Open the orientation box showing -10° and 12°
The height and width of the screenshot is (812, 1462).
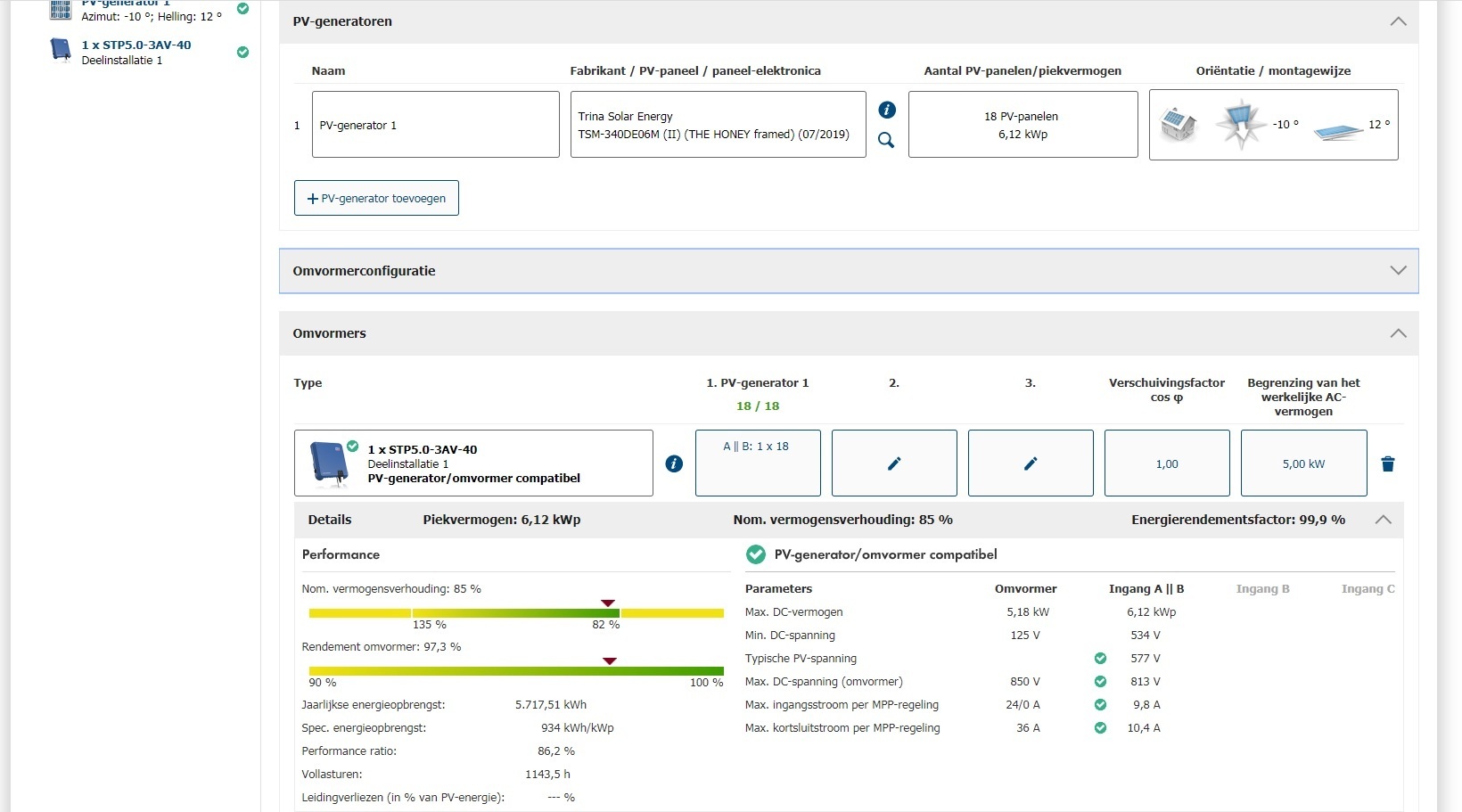(1273, 125)
